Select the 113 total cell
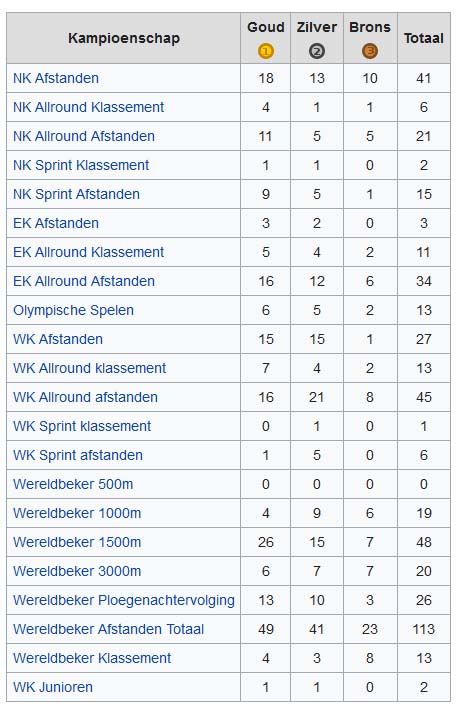Image resolution: width=464 pixels, height=715 pixels. click(423, 629)
